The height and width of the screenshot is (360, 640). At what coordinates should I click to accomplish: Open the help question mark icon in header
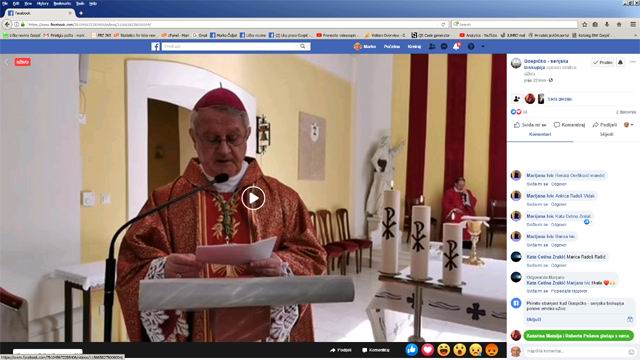(471, 47)
